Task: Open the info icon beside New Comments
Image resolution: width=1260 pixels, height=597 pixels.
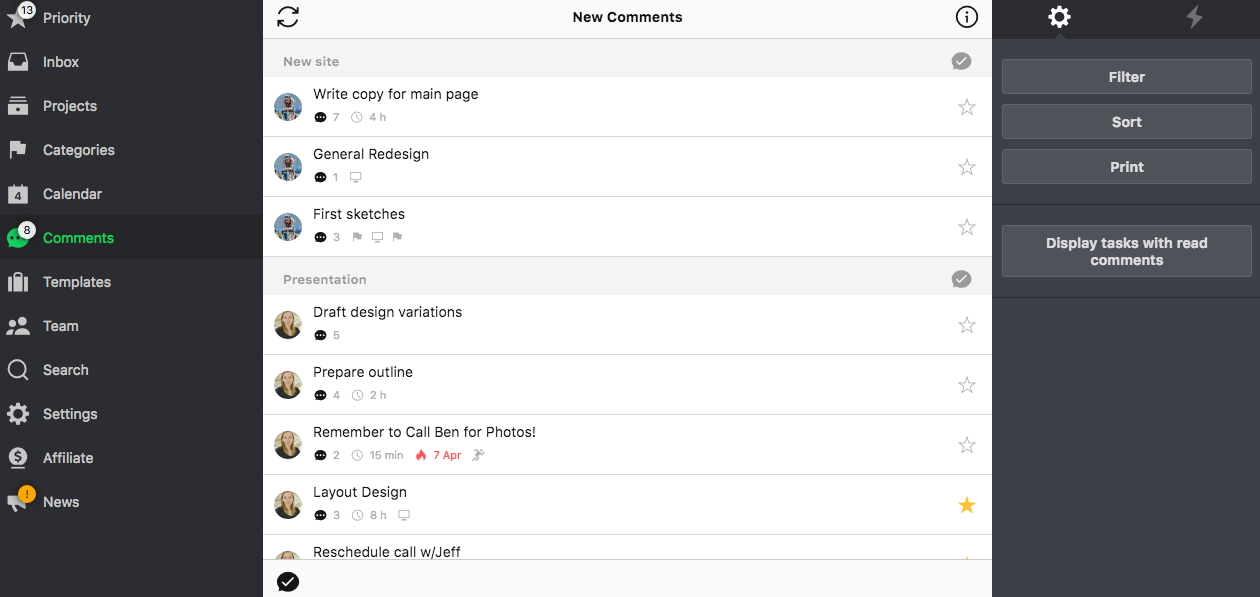Action: tap(966, 17)
